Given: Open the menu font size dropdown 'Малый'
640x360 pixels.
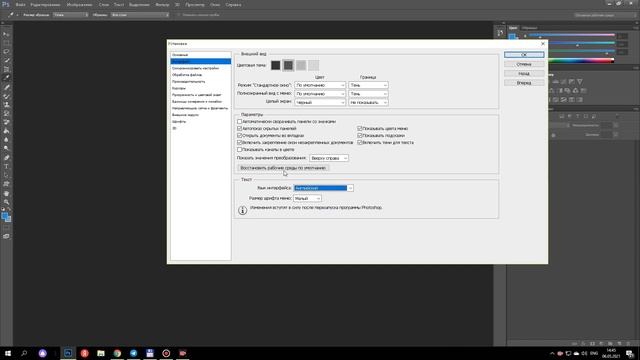Looking at the screenshot, I should click(307, 198).
